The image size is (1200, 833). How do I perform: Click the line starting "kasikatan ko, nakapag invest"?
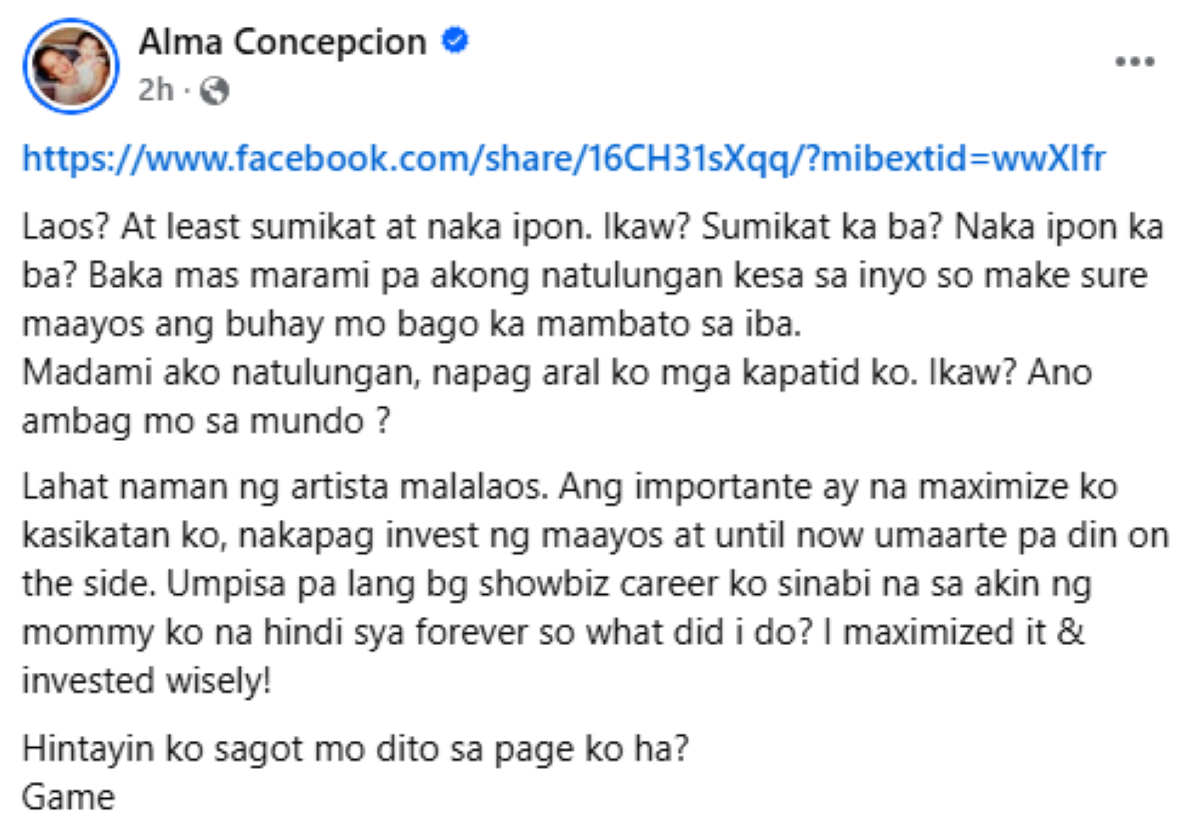coord(594,535)
